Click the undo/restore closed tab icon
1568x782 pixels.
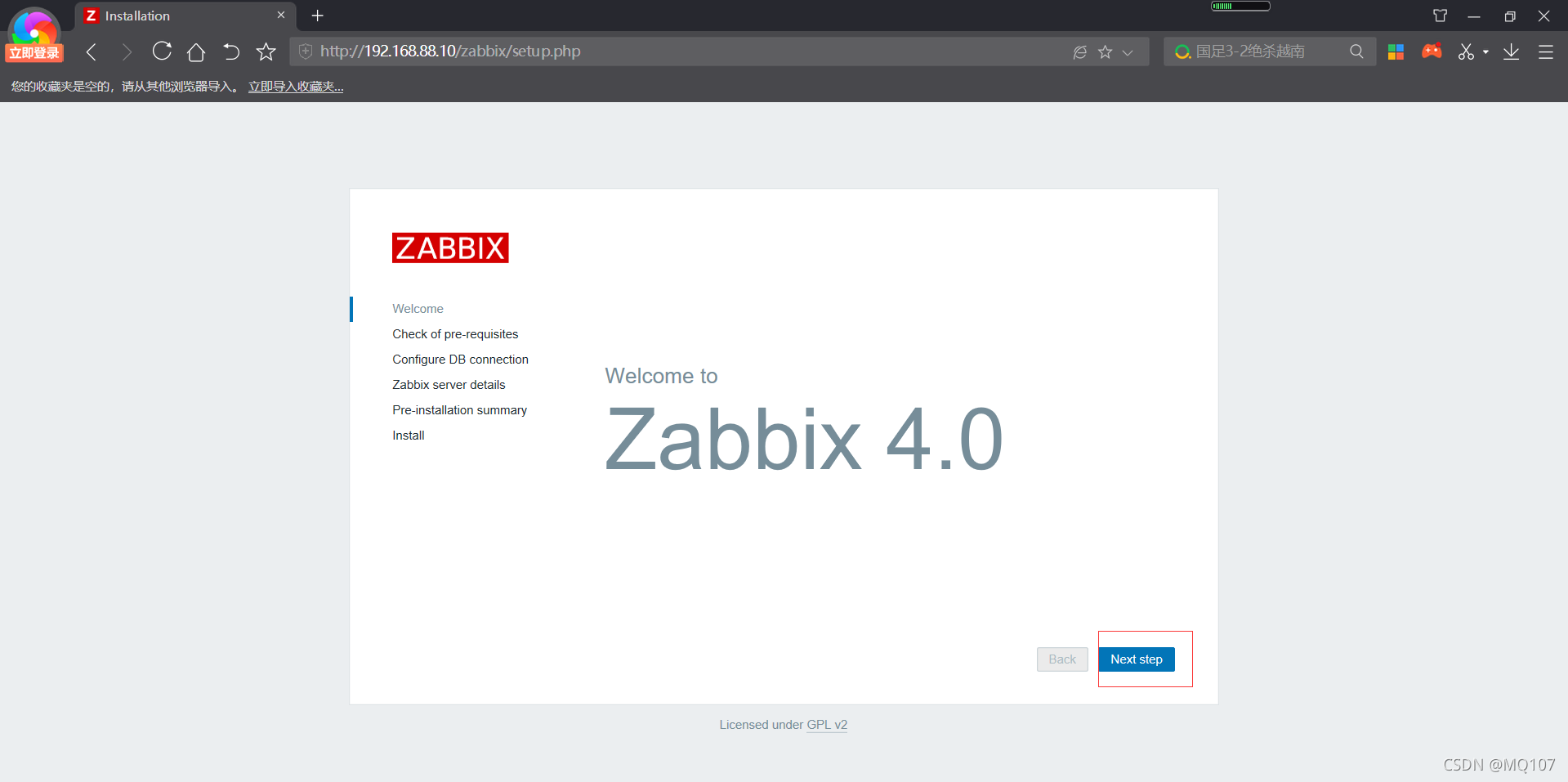[x=231, y=51]
